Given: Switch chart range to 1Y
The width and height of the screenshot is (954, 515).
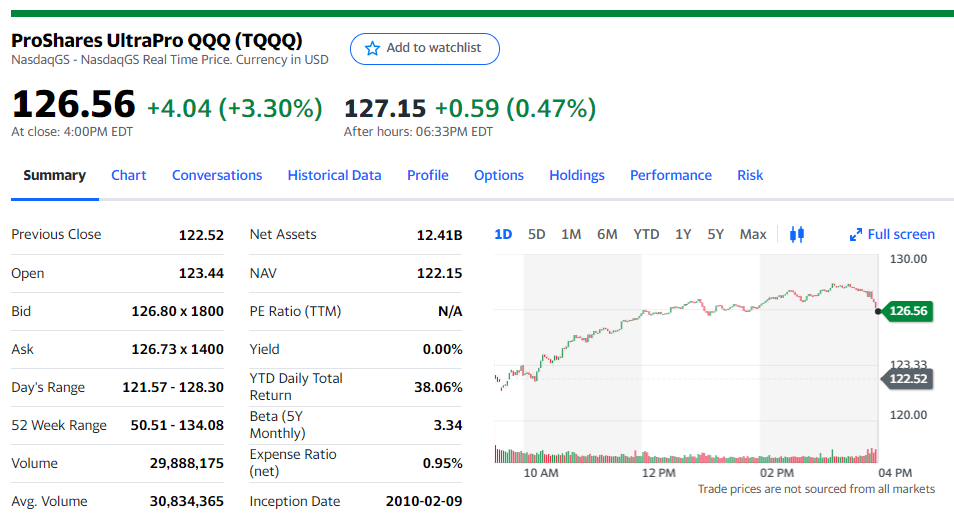Looking at the screenshot, I should click(x=683, y=234).
